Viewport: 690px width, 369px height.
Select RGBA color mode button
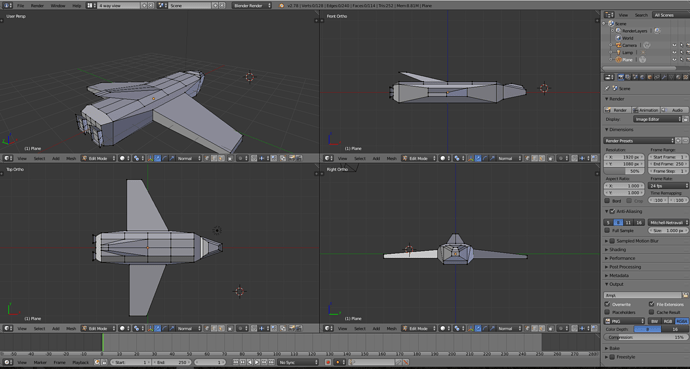682,322
